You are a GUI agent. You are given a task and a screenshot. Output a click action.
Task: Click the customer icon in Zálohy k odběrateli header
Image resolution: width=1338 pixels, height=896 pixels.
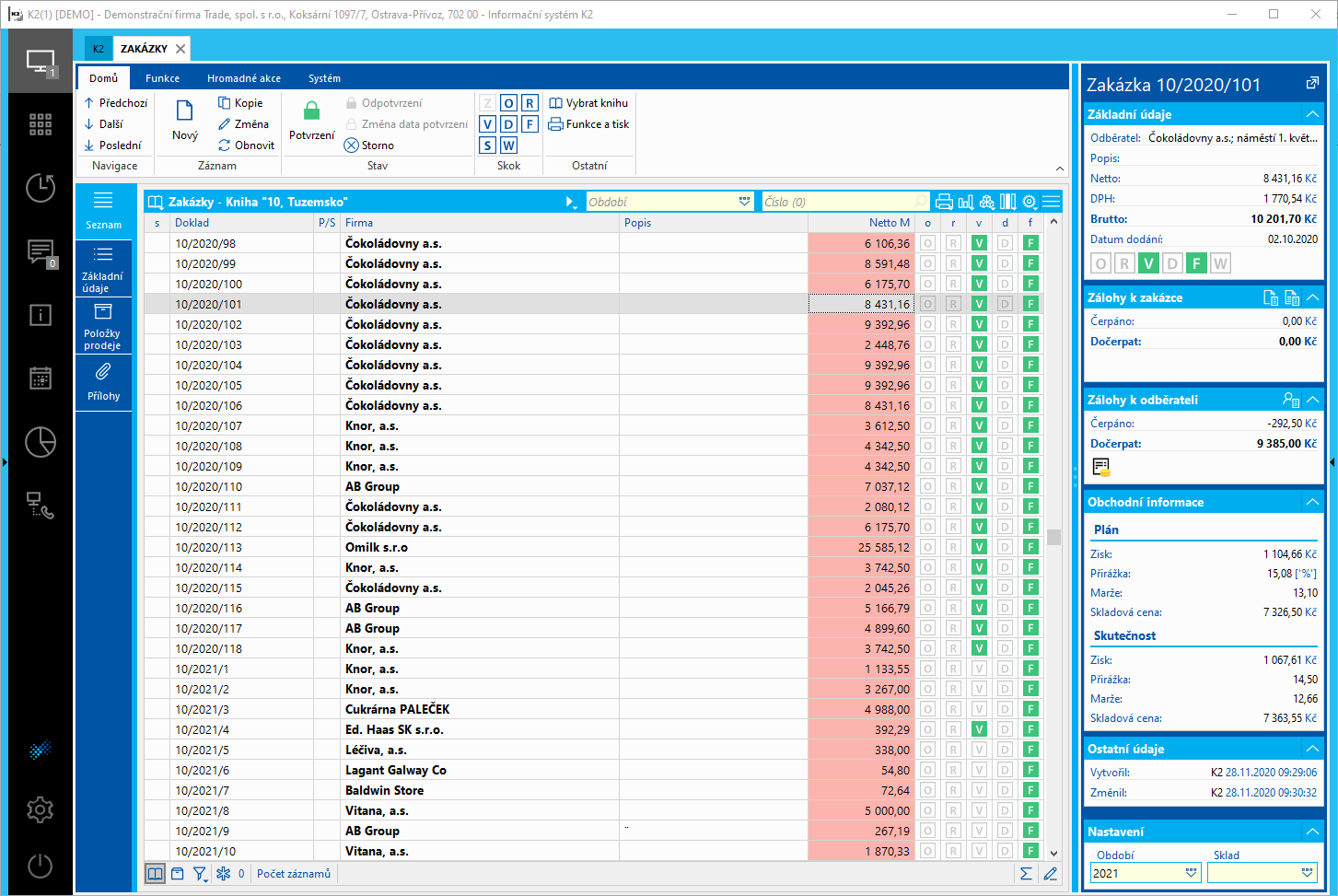[x=1291, y=400]
